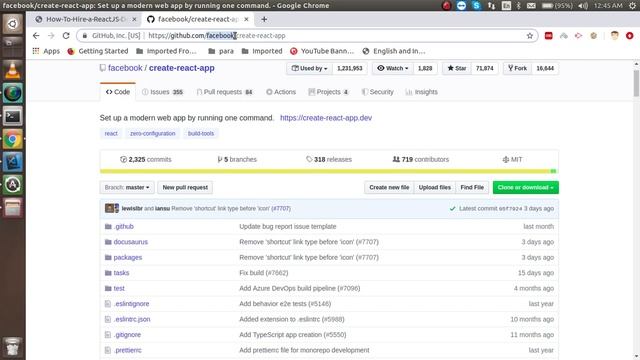Open the Projects tab
The height and width of the screenshot is (360, 640).
pyautogui.click(x=329, y=92)
